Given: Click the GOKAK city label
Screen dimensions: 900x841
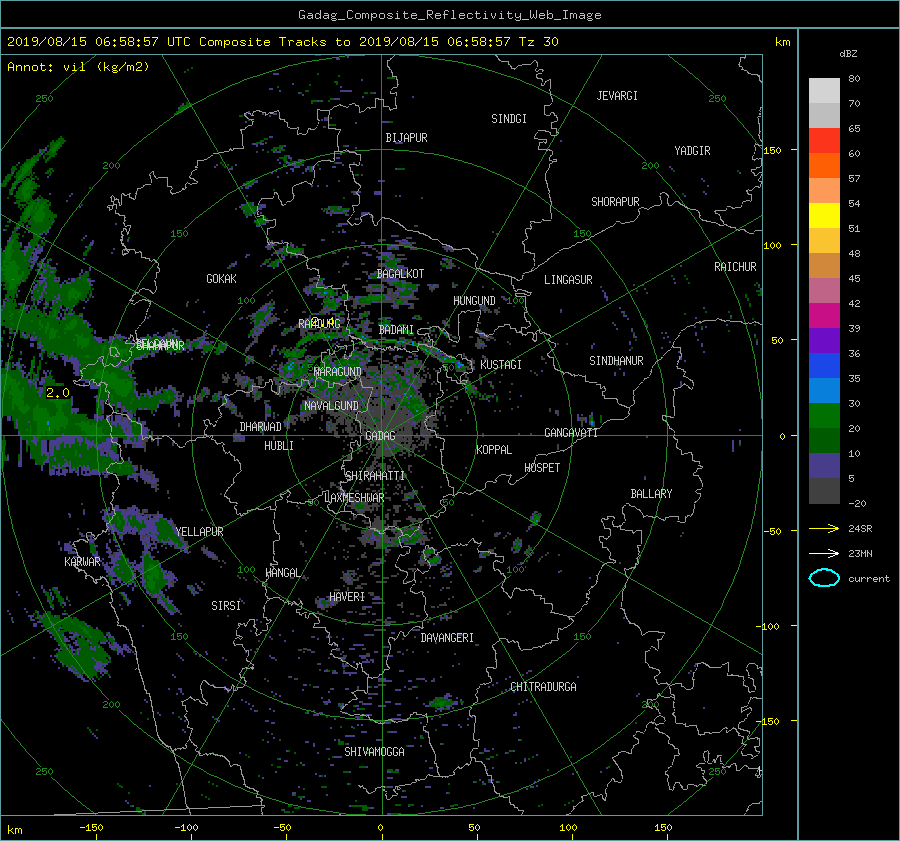Looking at the screenshot, I should click(x=222, y=279).
